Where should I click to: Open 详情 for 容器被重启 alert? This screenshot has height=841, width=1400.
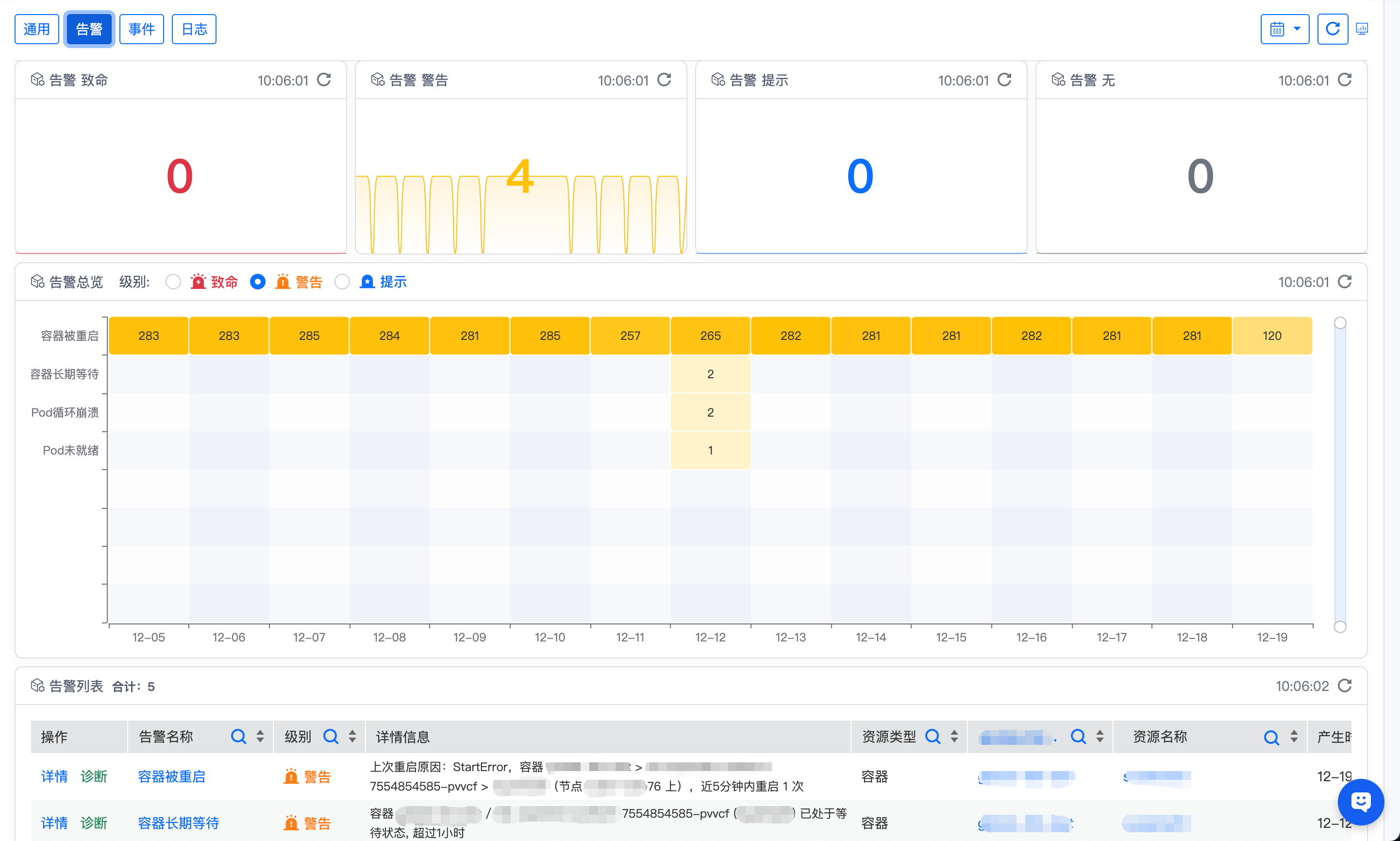pyautogui.click(x=54, y=776)
